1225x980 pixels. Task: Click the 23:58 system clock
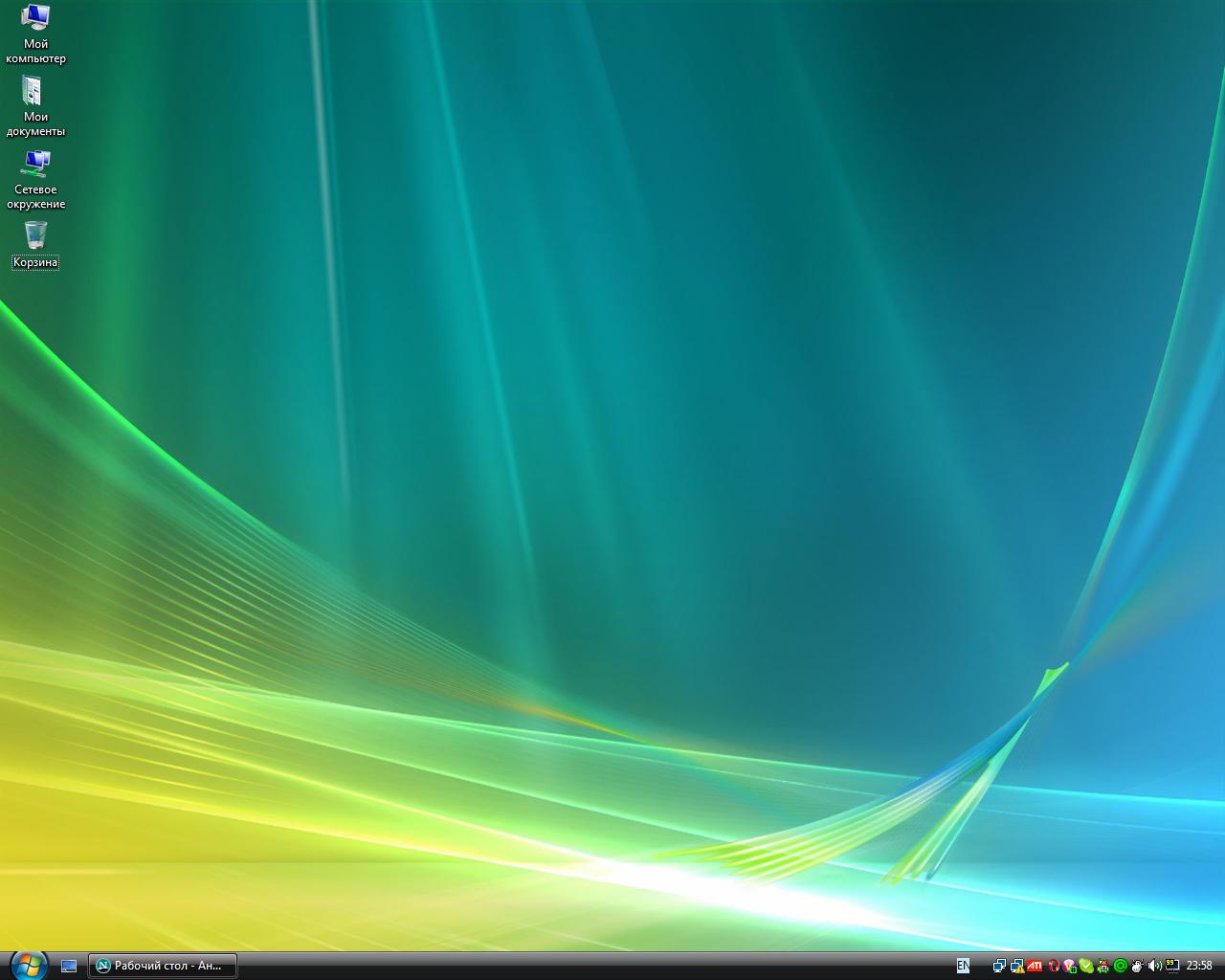pos(1199,966)
